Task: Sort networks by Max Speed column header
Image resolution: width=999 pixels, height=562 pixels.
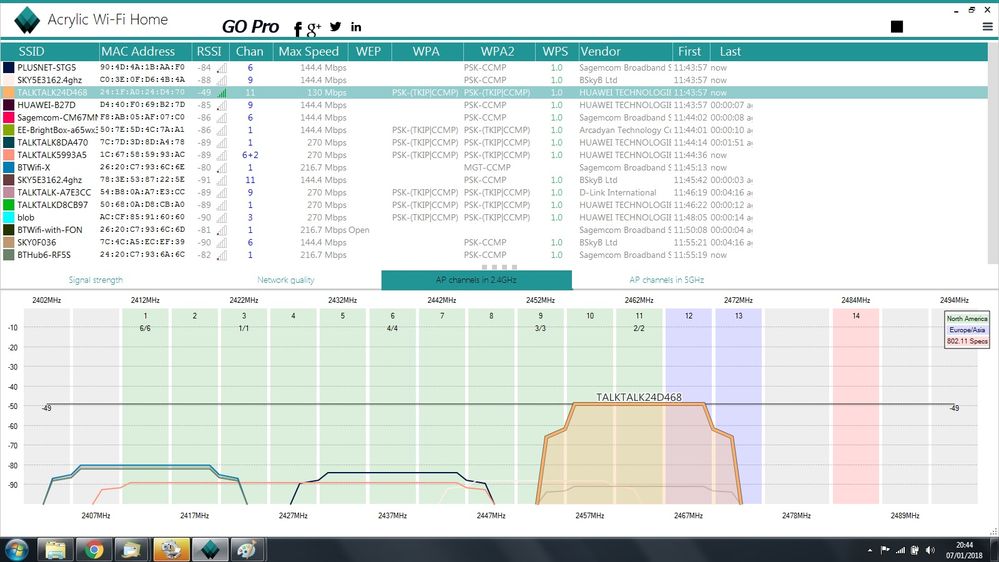Action: click(x=309, y=51)
